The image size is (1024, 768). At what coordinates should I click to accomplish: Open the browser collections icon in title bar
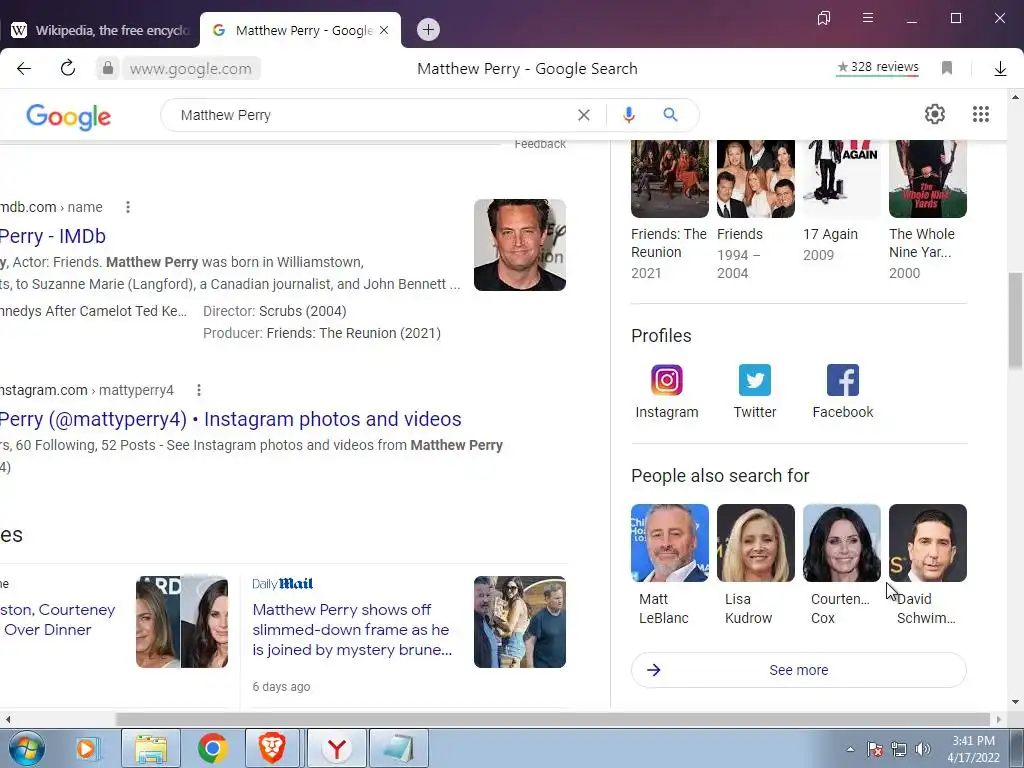824,18
